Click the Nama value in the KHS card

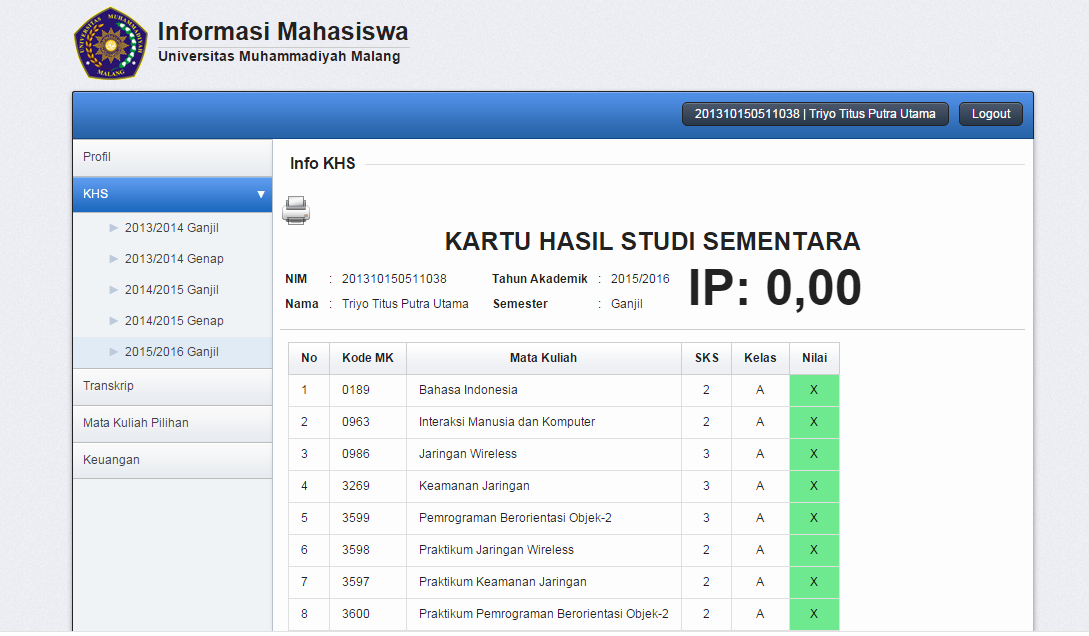pyautogui.click(x=406, y=304)
